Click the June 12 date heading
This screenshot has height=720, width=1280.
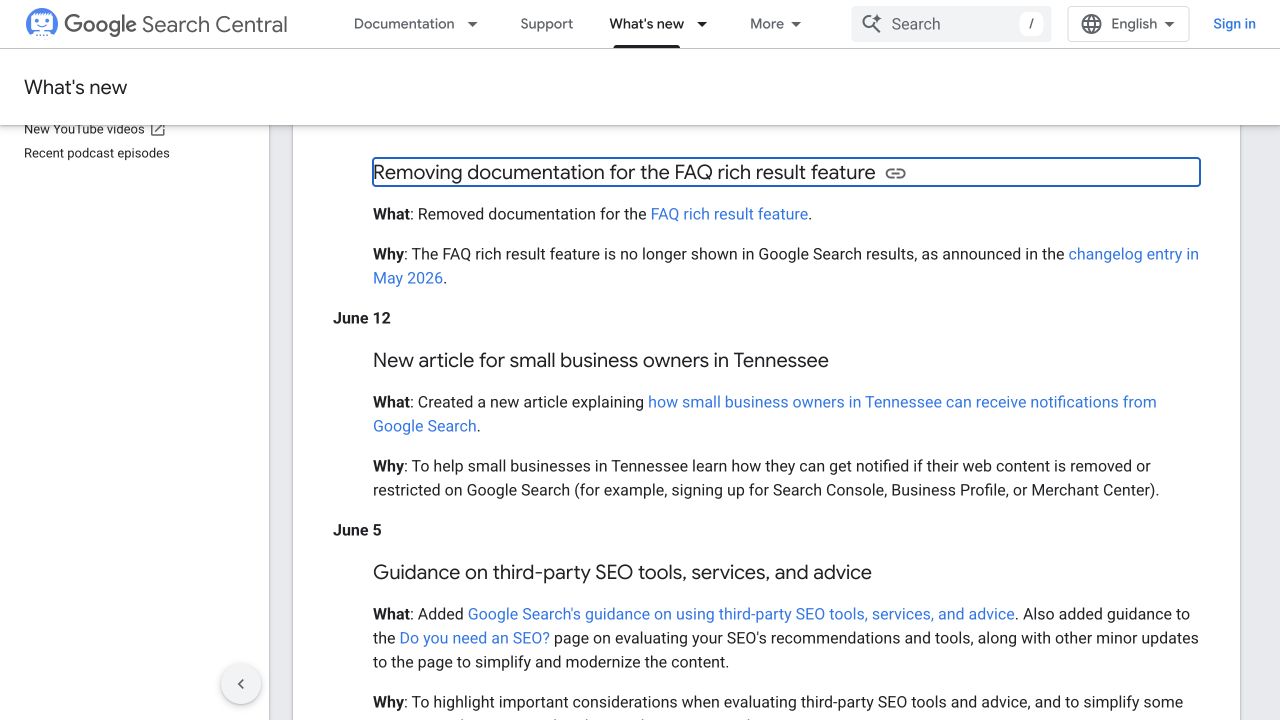pyautogui.click(x=362, y=318)
